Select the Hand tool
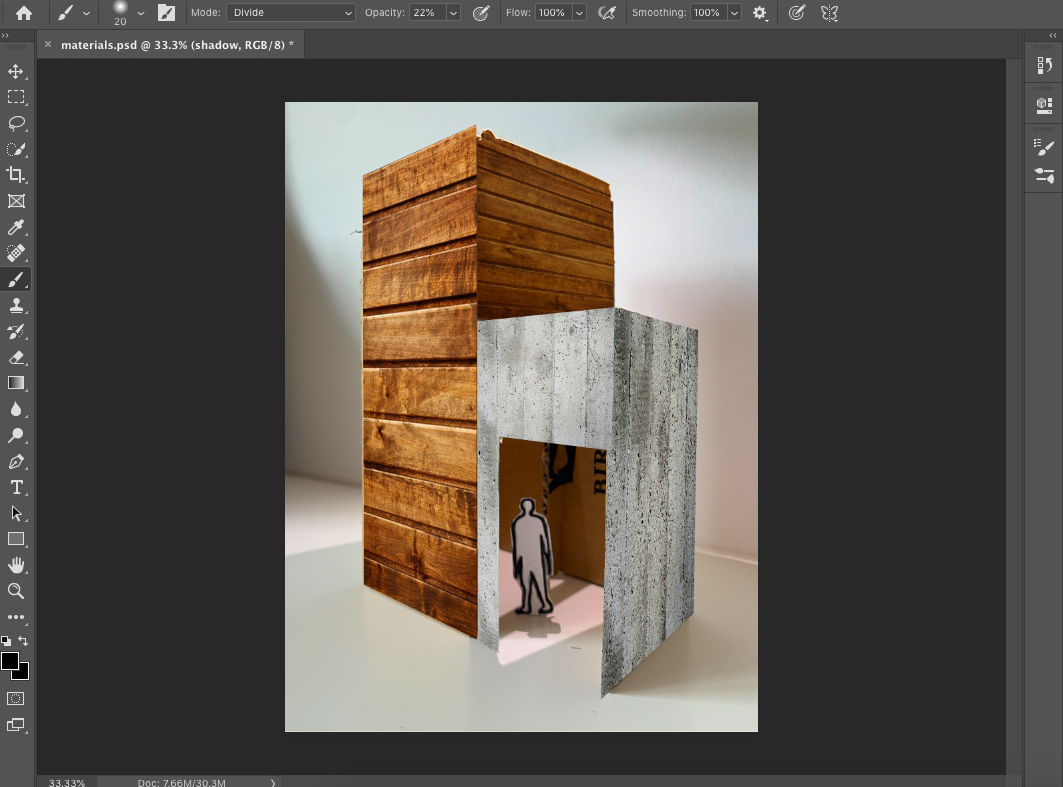The height and width of the screenshot is (787, 1063). 16,565
